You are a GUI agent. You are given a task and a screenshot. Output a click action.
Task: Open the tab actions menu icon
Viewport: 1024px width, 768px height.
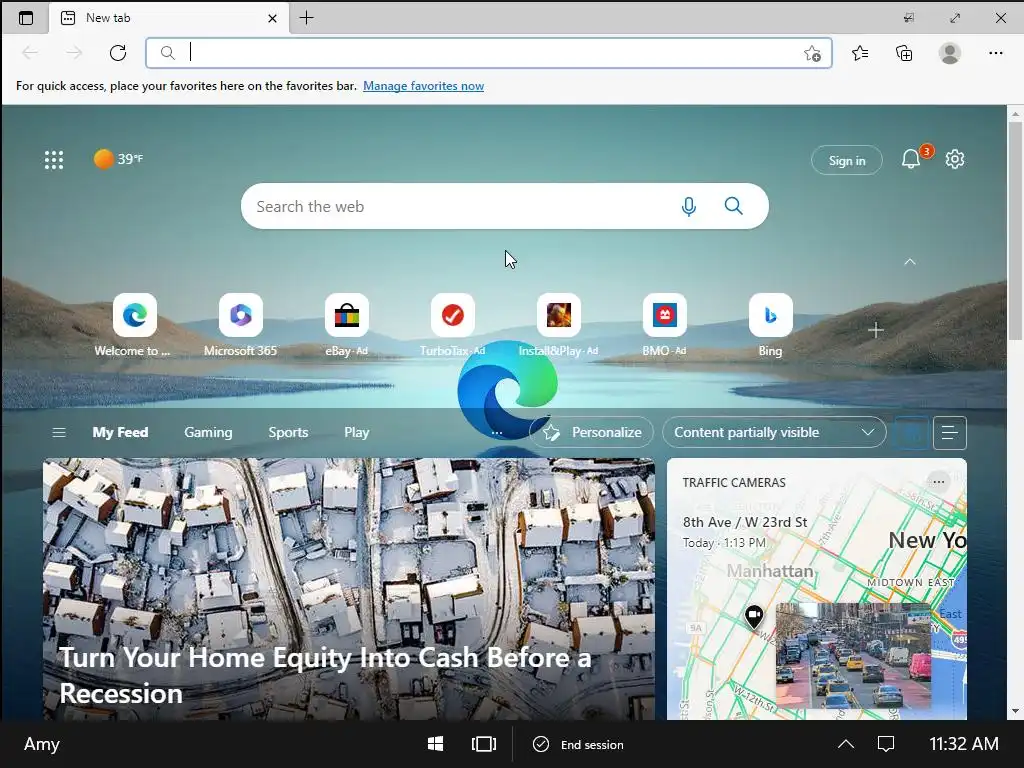[x=25, y=18]
